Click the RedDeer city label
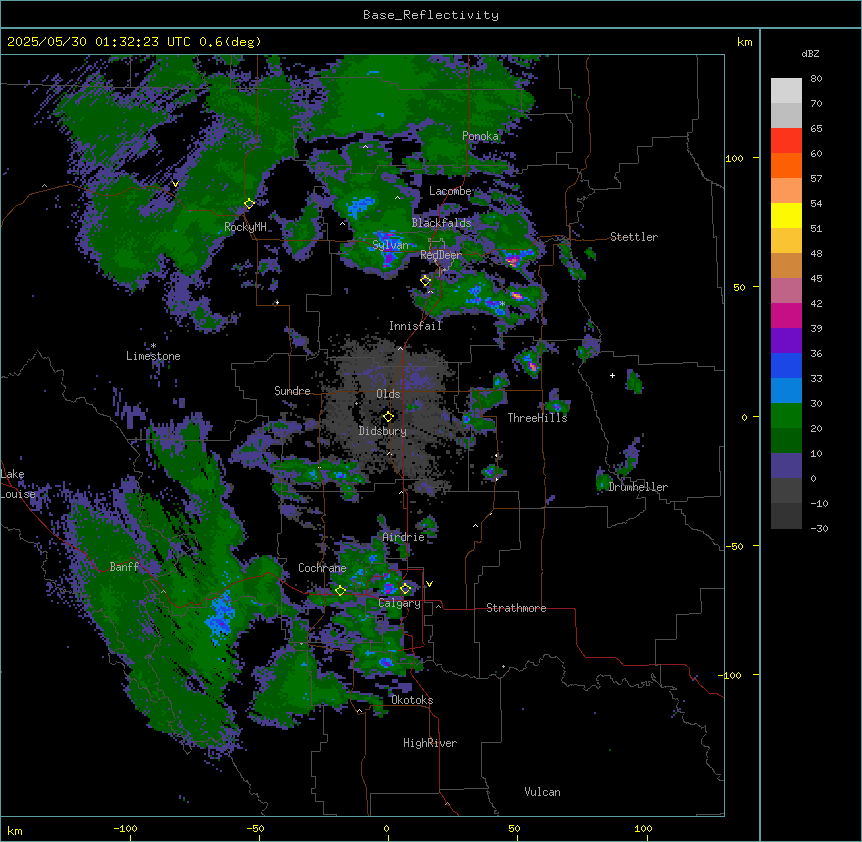 point(441,255)
